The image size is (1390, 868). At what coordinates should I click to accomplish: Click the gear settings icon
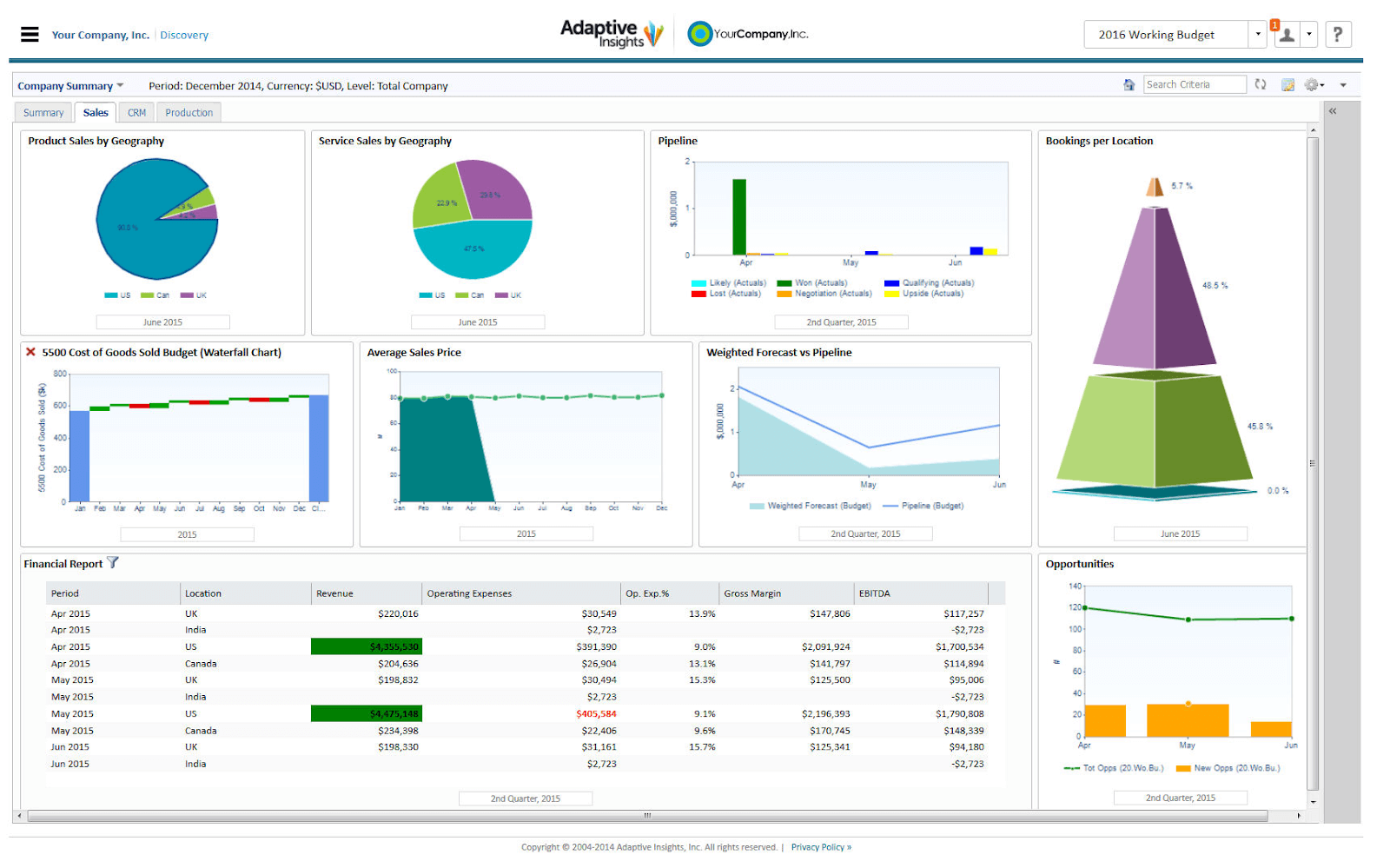(1312, 84)
